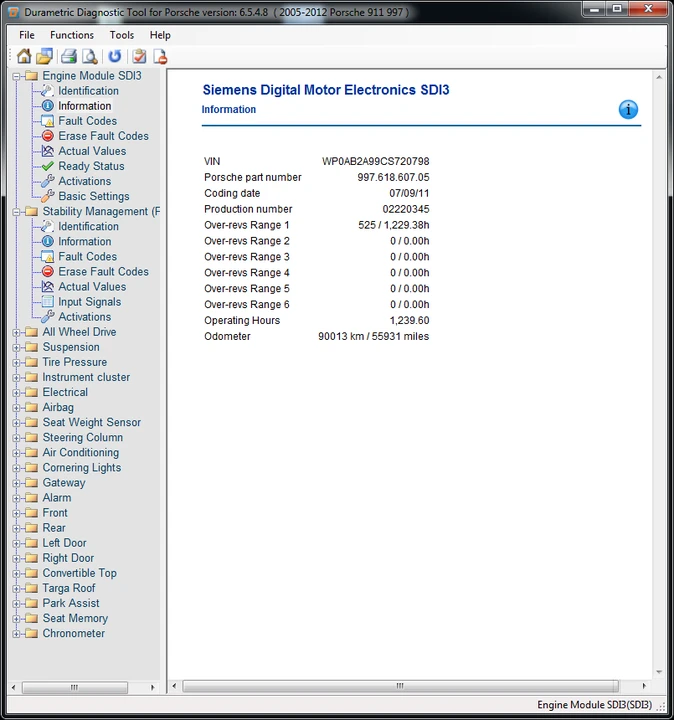Click the Durametric app icon in title bar

click(x=14, y=12)
